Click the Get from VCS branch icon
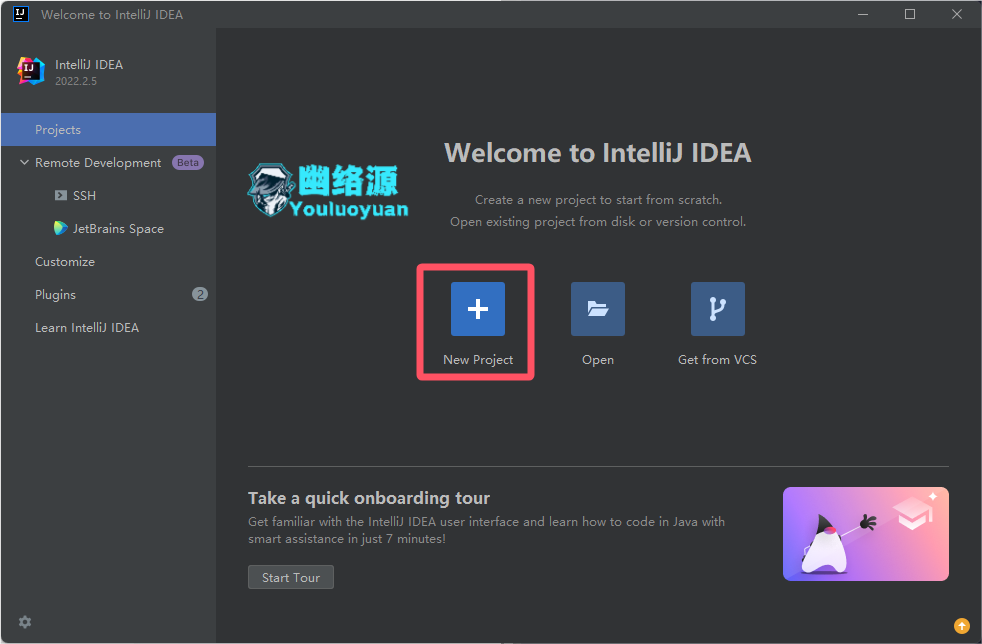 (718, 309)
